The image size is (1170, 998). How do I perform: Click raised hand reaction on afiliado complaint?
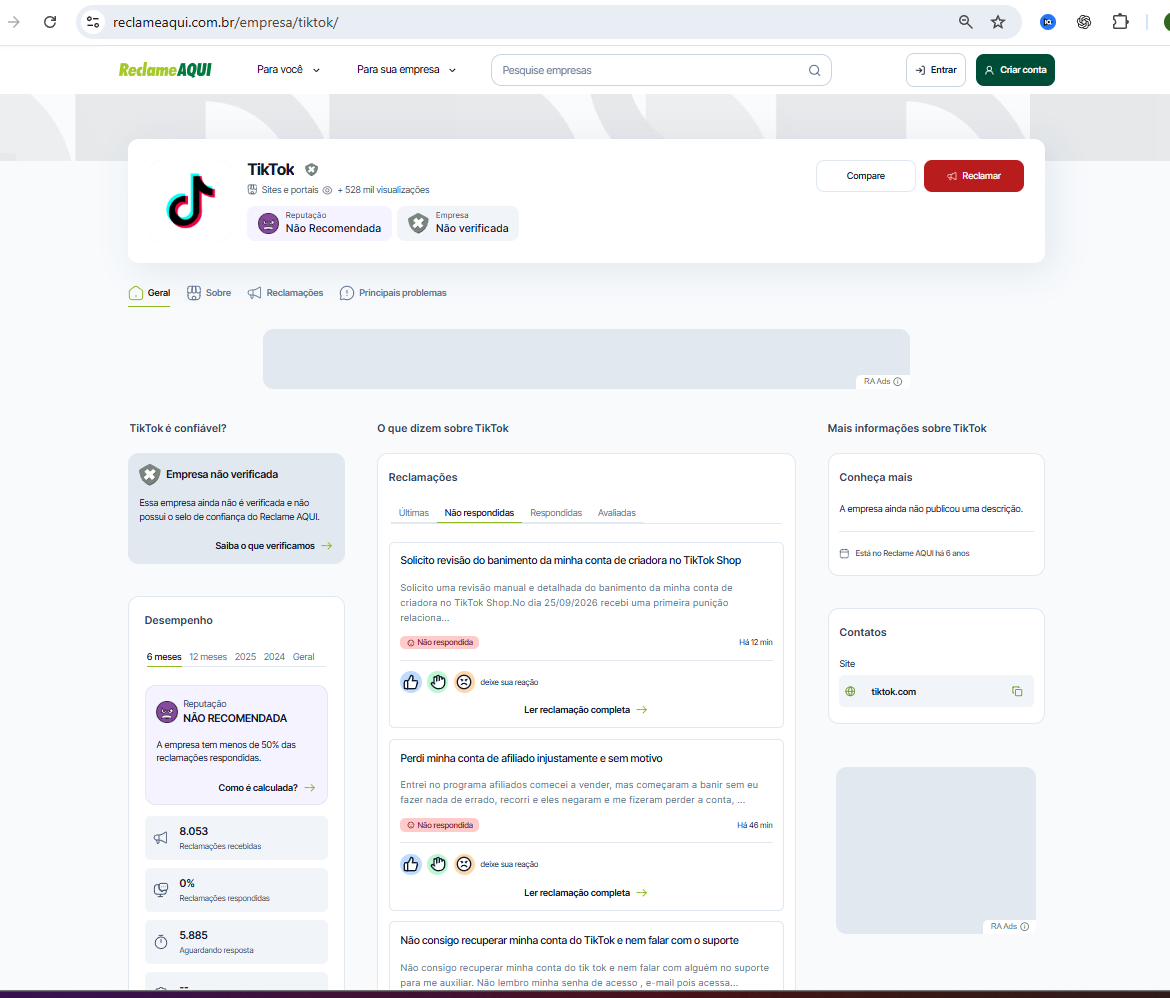pos(437,864)
